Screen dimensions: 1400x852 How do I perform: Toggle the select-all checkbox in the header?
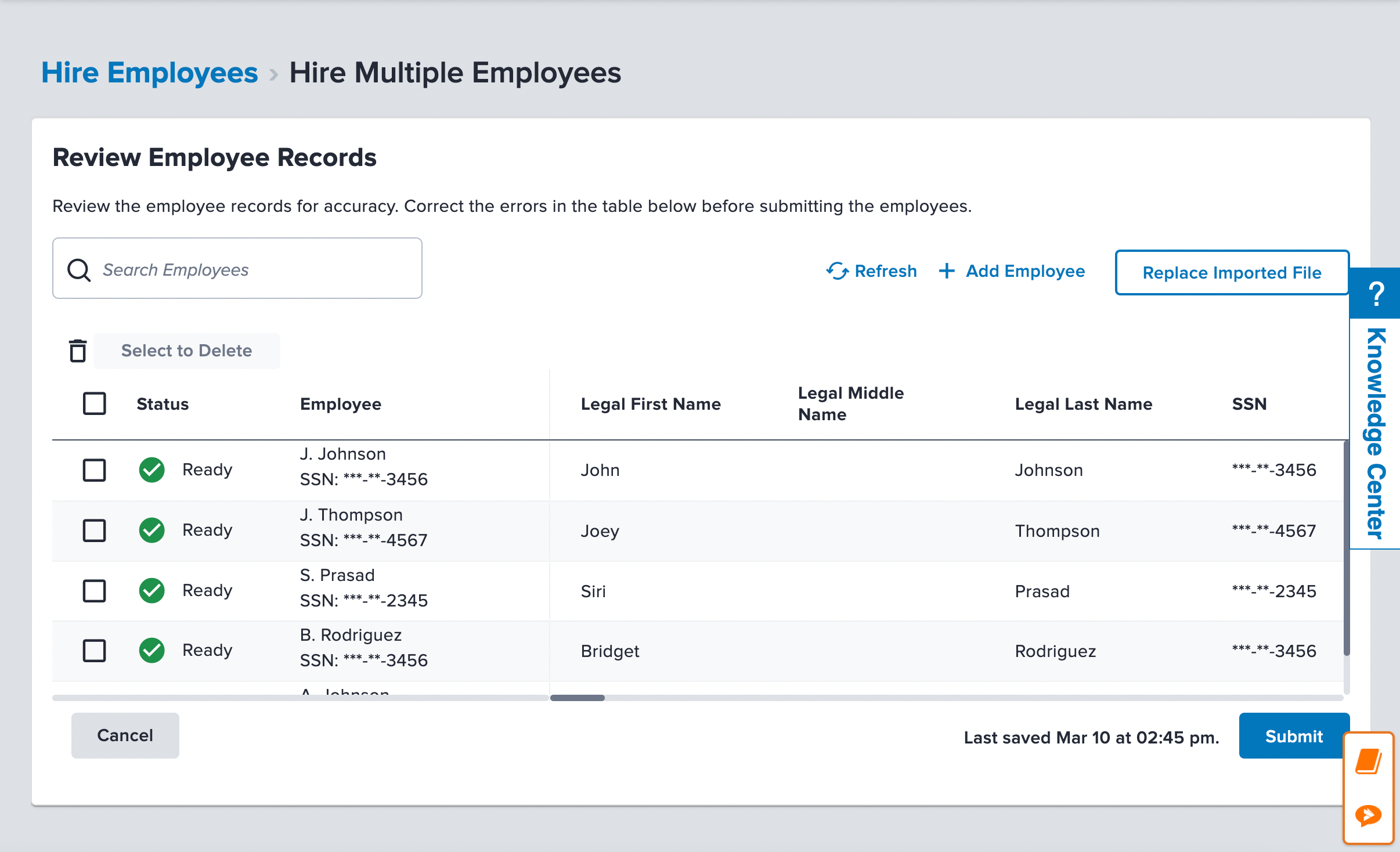94,403
